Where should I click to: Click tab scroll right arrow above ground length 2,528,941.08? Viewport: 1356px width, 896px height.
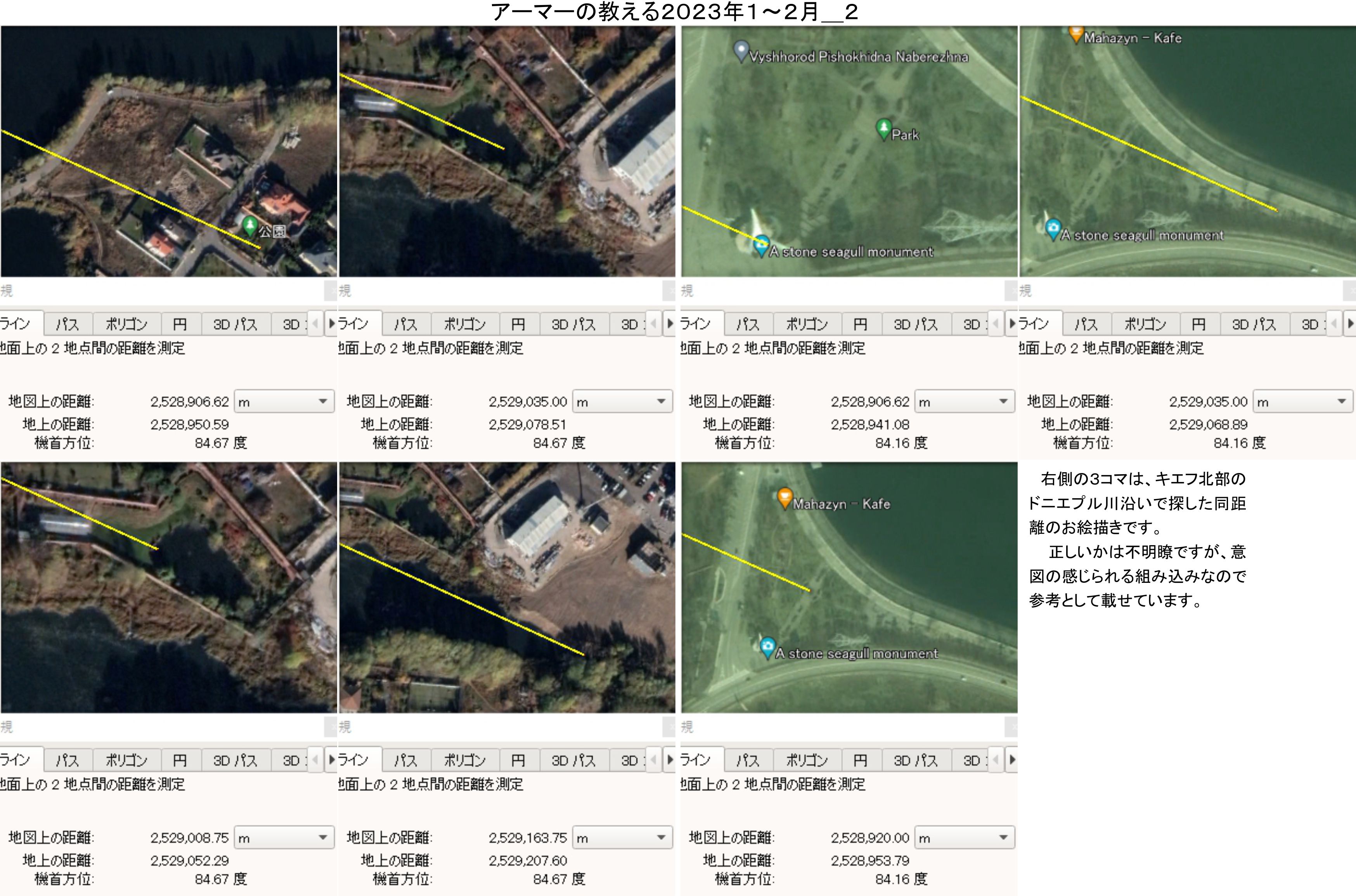click(1011, 324)
